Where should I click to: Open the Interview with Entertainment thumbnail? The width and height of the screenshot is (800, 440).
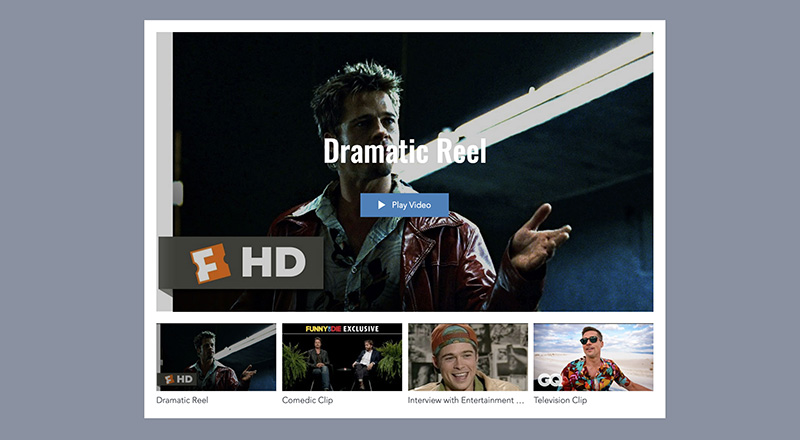click(468, 357)
